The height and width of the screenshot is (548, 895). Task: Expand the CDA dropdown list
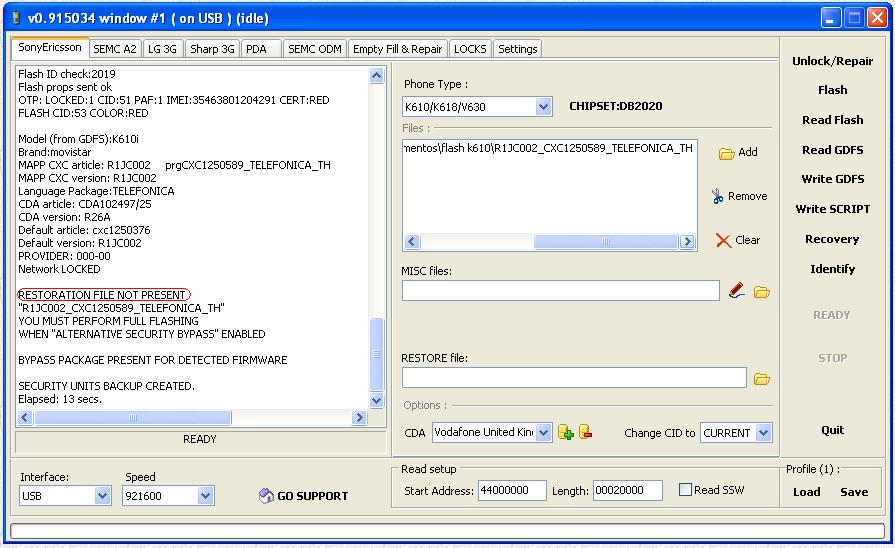point(543,433)
